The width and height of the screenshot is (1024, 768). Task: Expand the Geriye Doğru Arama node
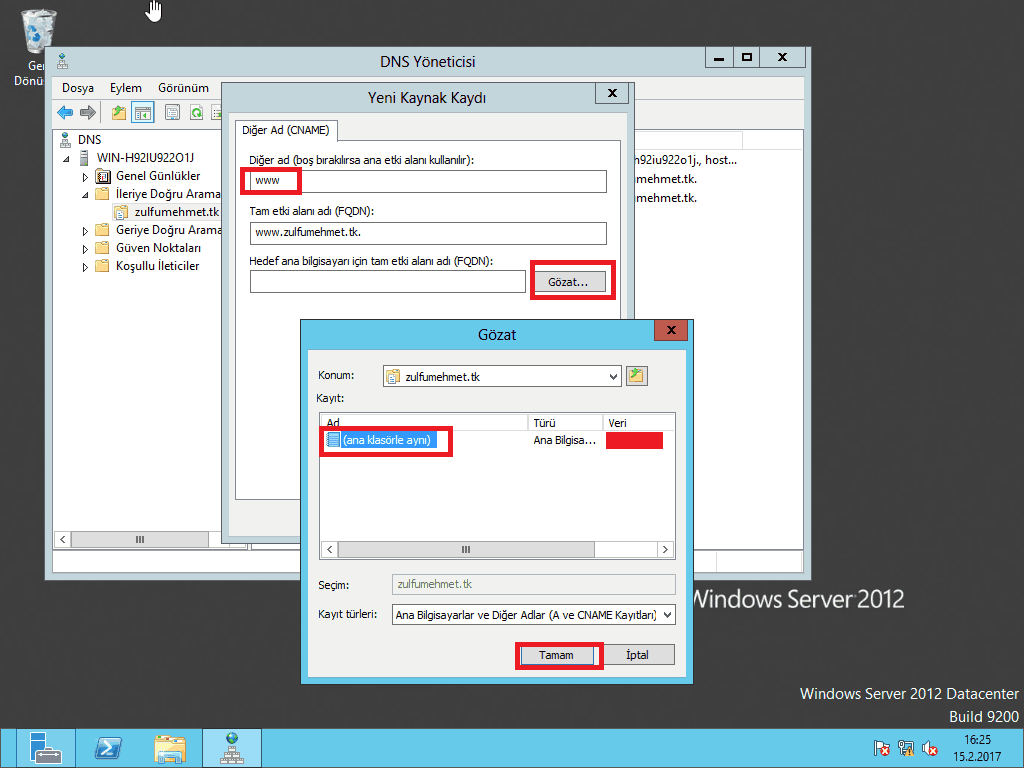[x=85, y=231]
